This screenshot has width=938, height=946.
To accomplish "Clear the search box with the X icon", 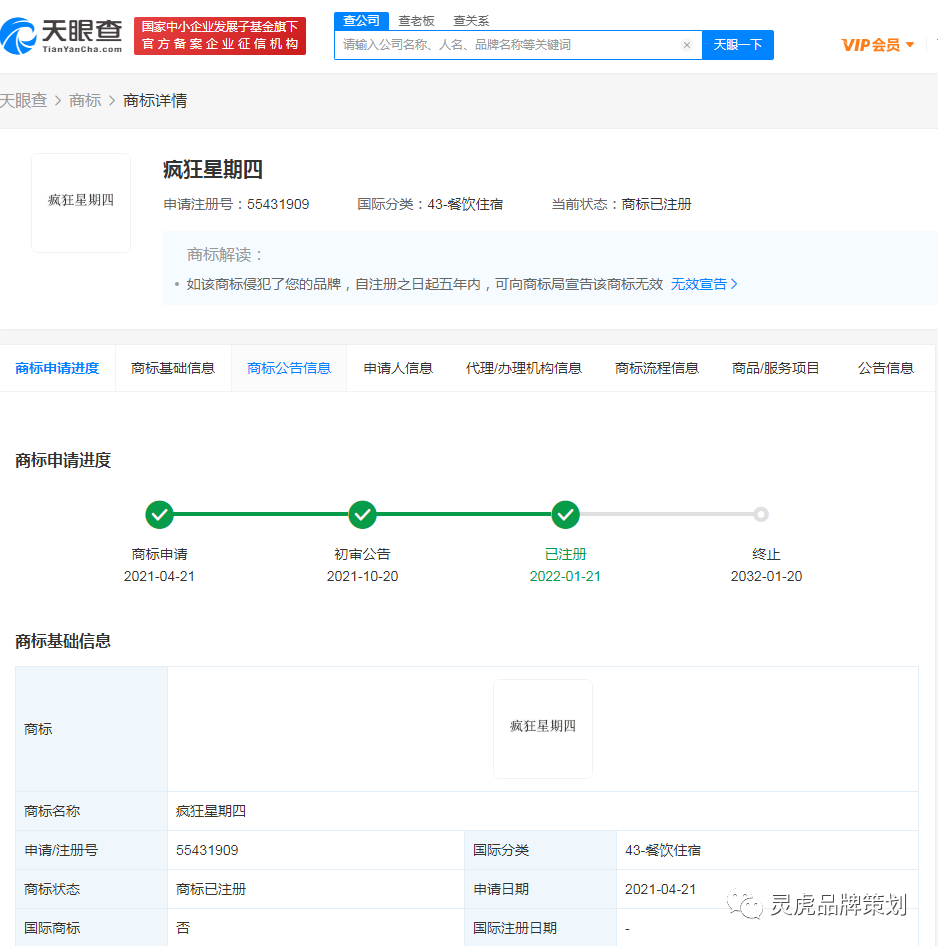I will tap(687, 45).
